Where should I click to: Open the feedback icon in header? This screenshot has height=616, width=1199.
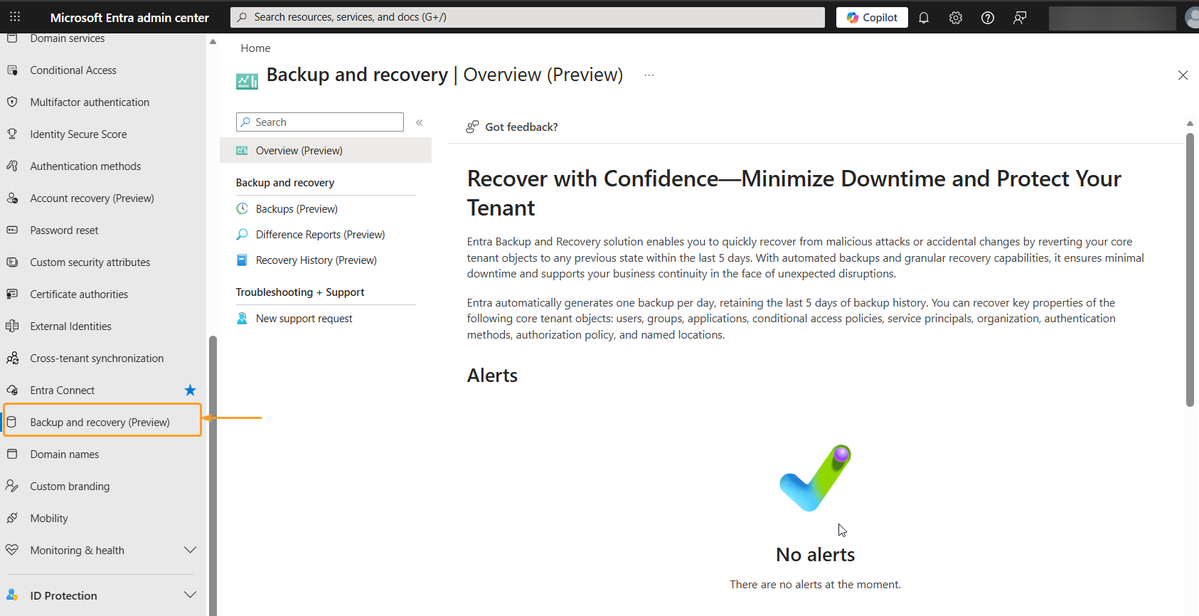1020,18
